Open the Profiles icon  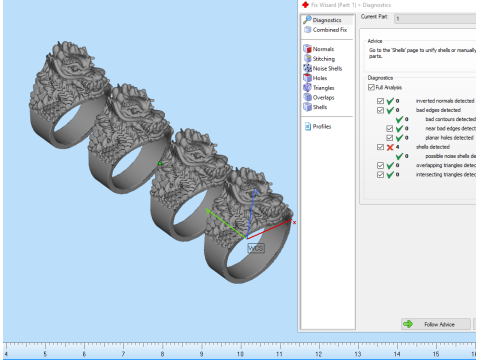(x=308, y=126)
